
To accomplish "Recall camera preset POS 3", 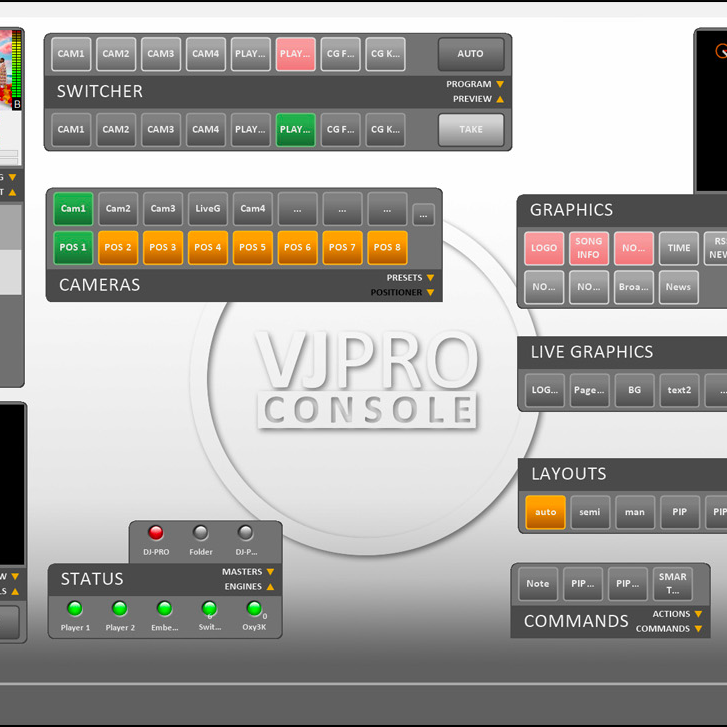I will point(163,248).
